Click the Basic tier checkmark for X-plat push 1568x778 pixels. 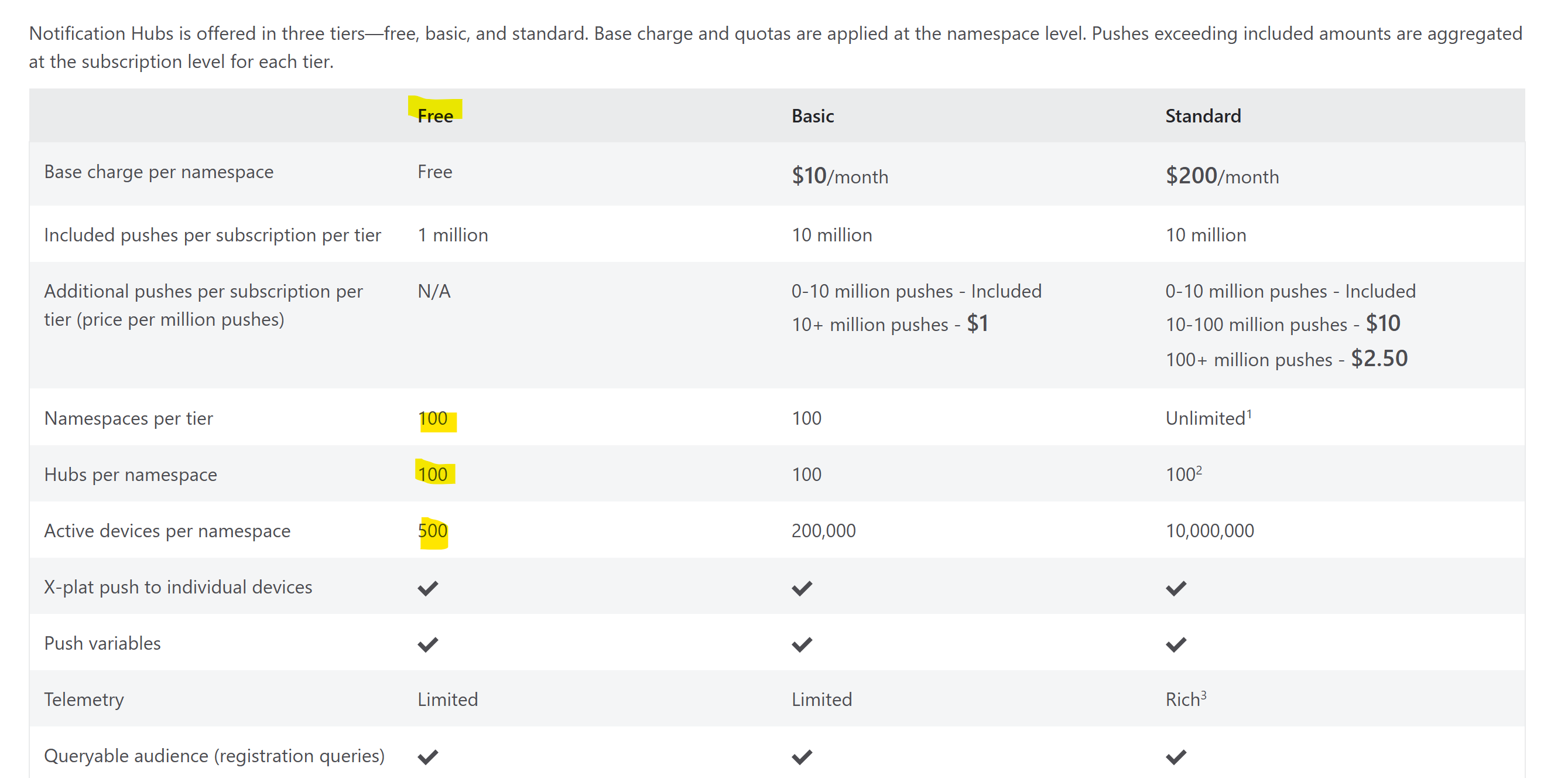pyautogui.click(x=802, y=588)
